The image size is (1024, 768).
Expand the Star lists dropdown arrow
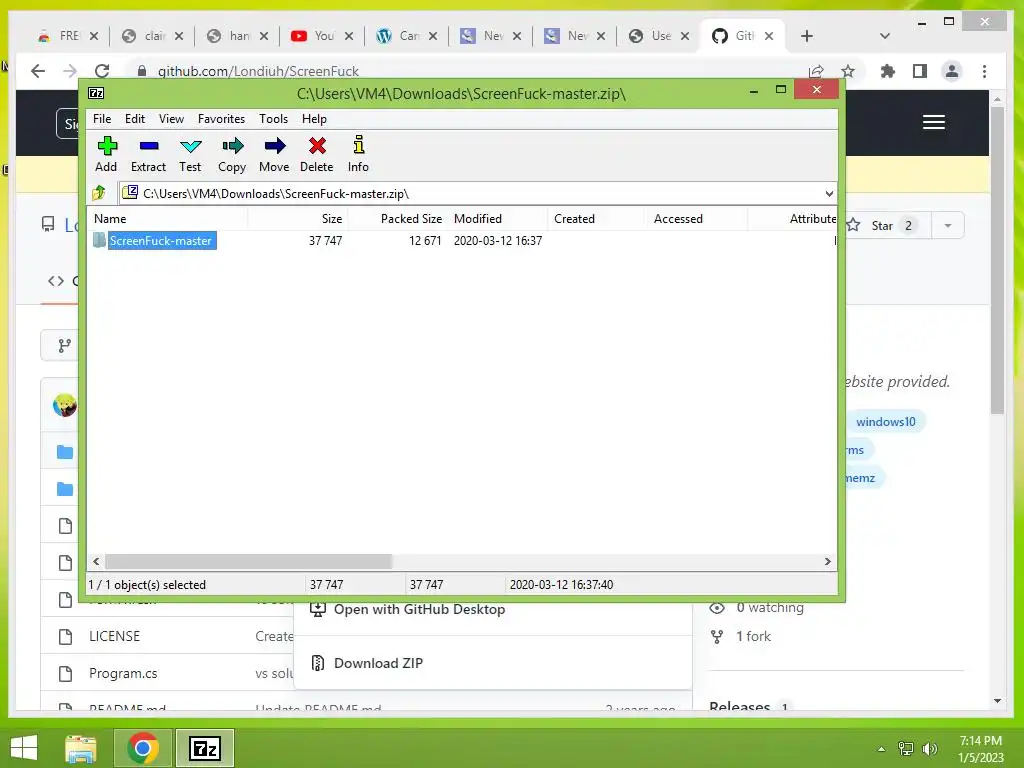pyautogui.click(x=948, y=225)
